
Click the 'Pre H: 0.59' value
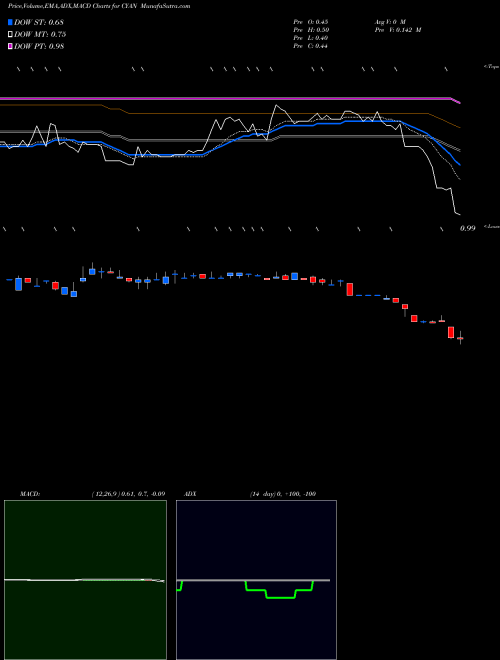(311, 30)
